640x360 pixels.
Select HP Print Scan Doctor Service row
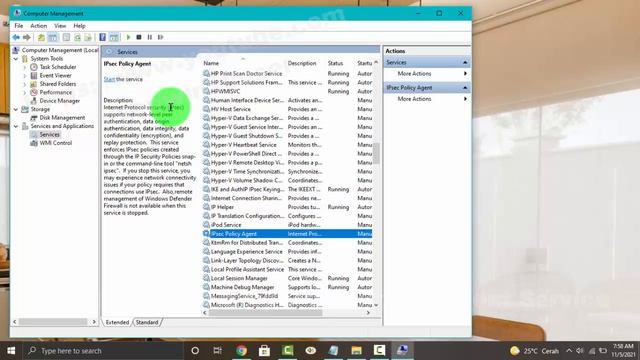pyautogui.click(x=287, y=73)
